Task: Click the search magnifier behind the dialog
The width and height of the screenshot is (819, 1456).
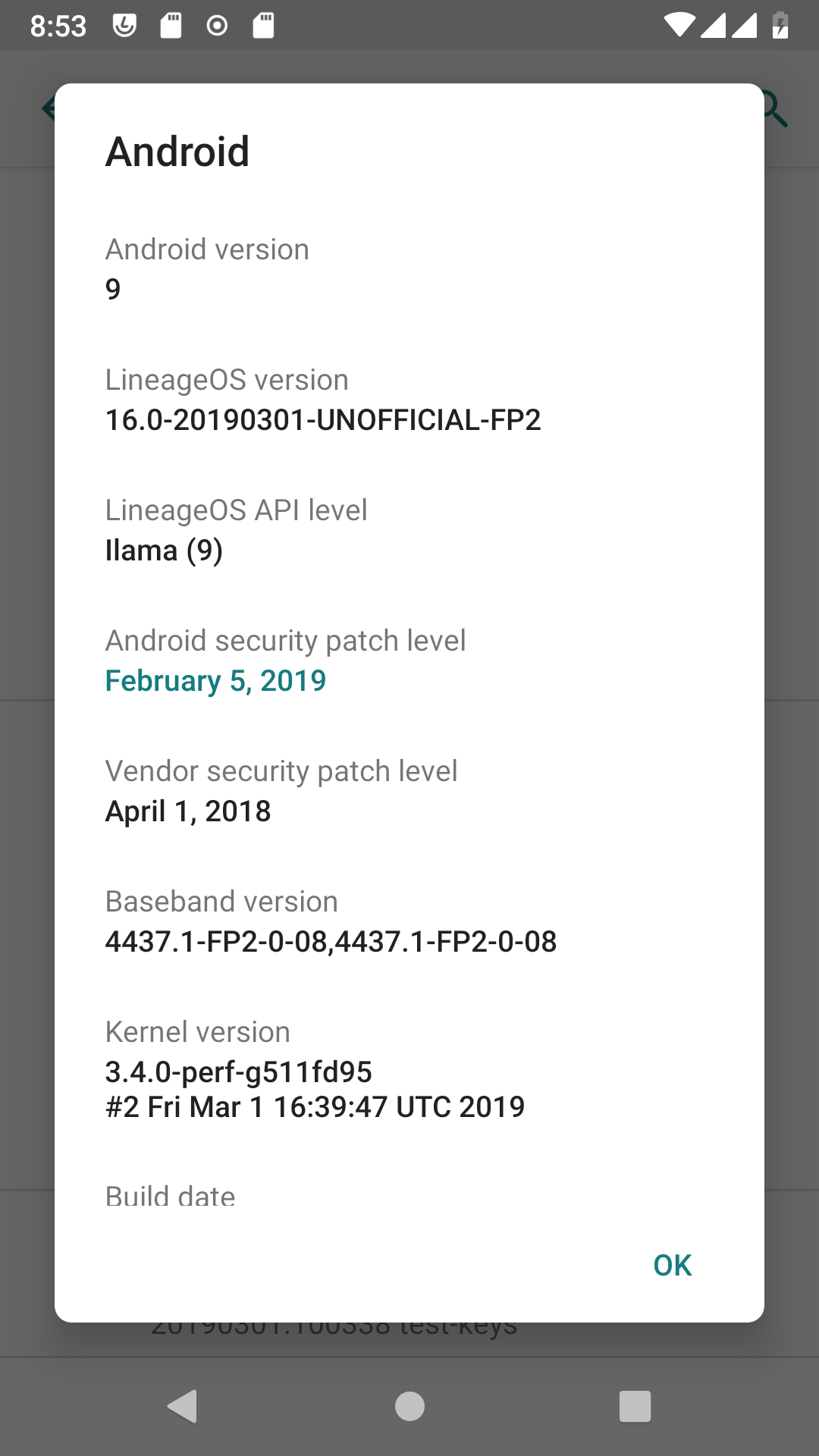Action: [777, 110]
